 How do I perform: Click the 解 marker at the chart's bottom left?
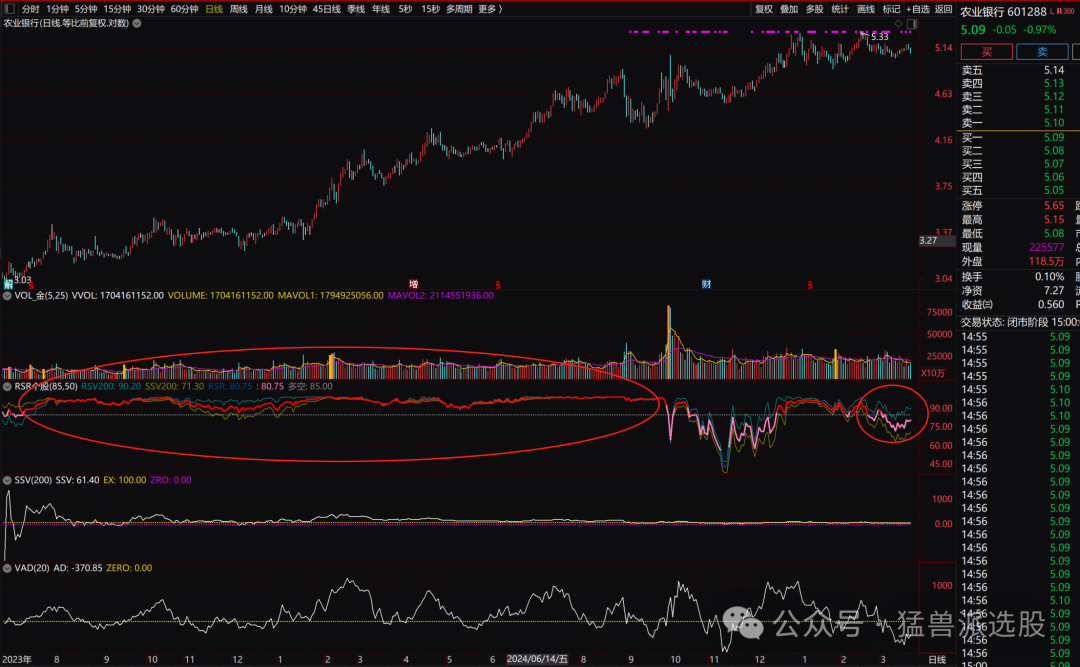(8, 285)
